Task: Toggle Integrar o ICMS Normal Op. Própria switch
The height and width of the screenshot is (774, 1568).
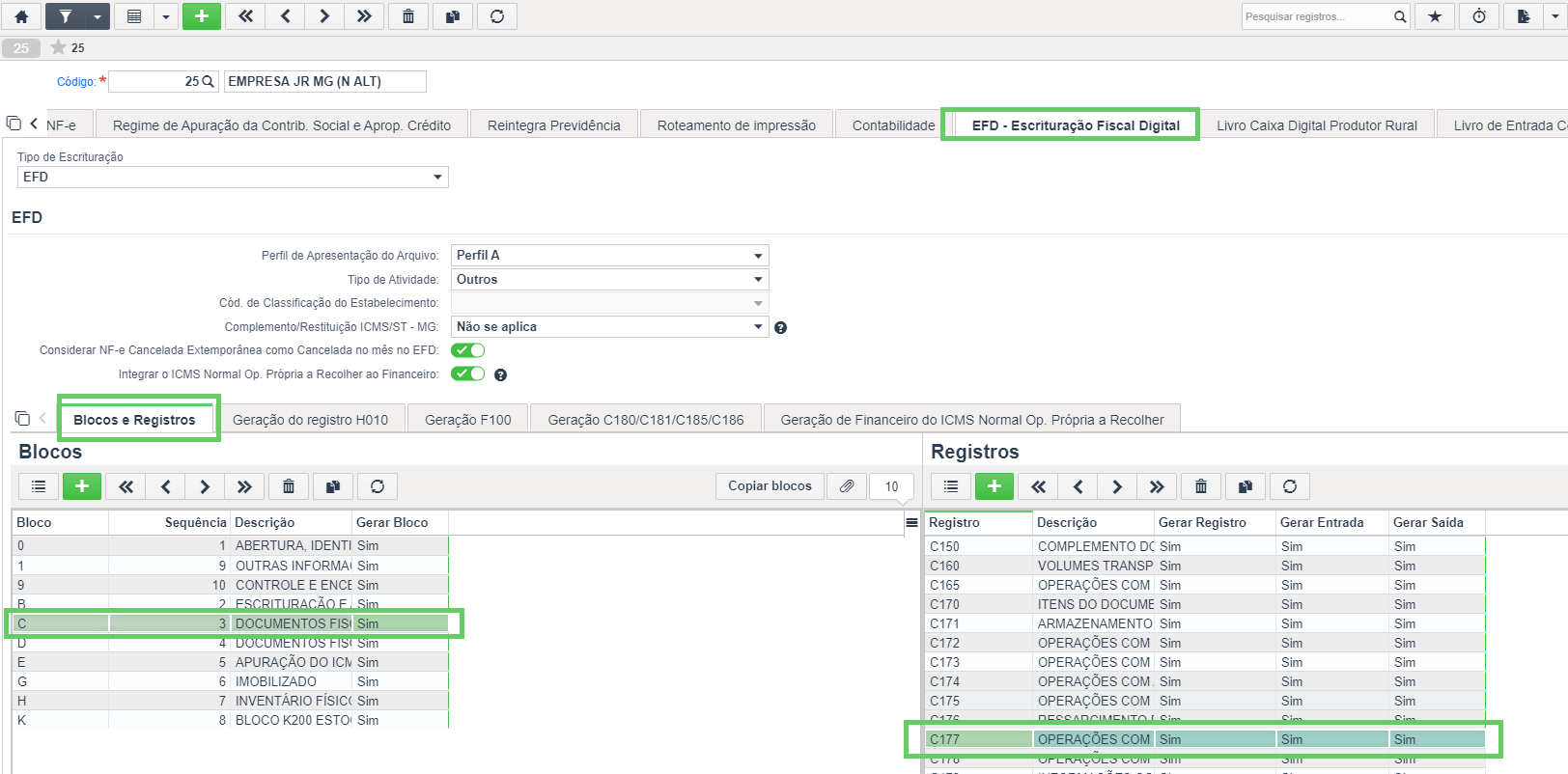Action: click(x=468, y=374)
